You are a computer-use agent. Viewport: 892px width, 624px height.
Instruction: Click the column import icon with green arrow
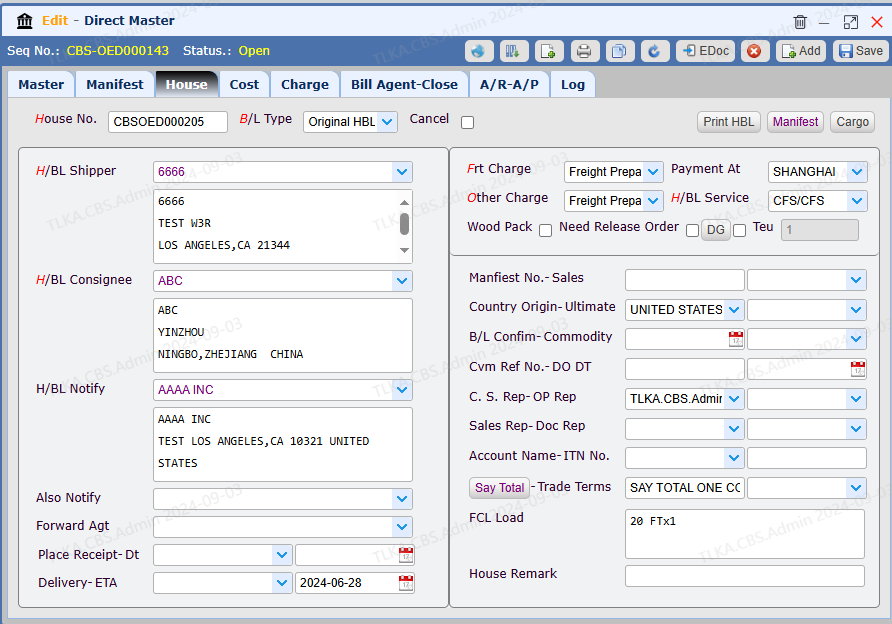tap(514, 51)
